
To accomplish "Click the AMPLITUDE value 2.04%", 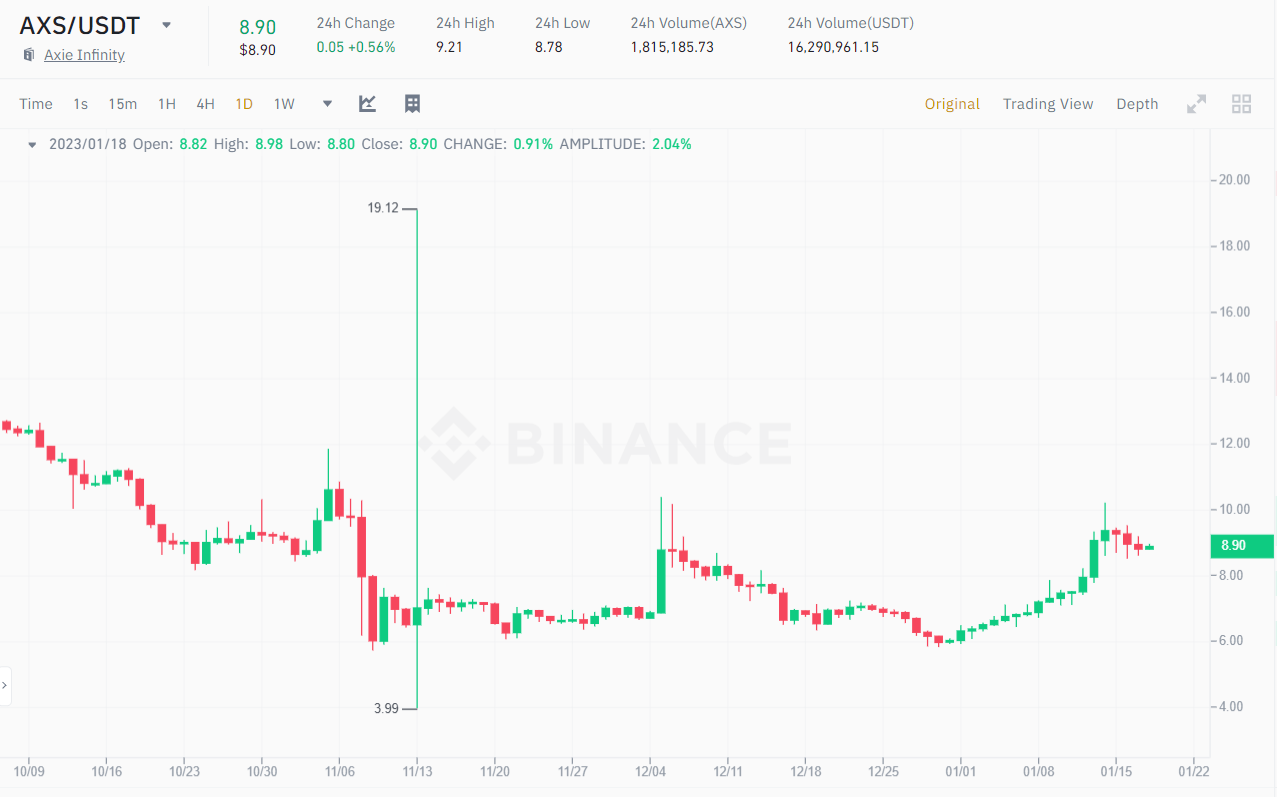I will click(x=671, y=144).
